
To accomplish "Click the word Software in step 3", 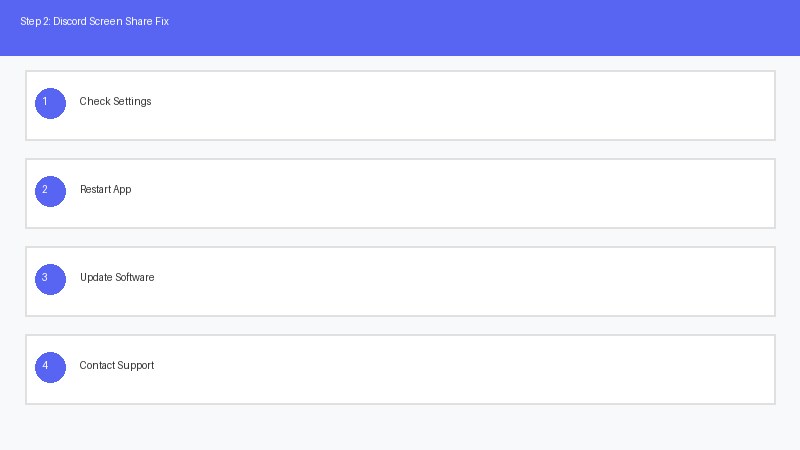I will tap(135, 278).
